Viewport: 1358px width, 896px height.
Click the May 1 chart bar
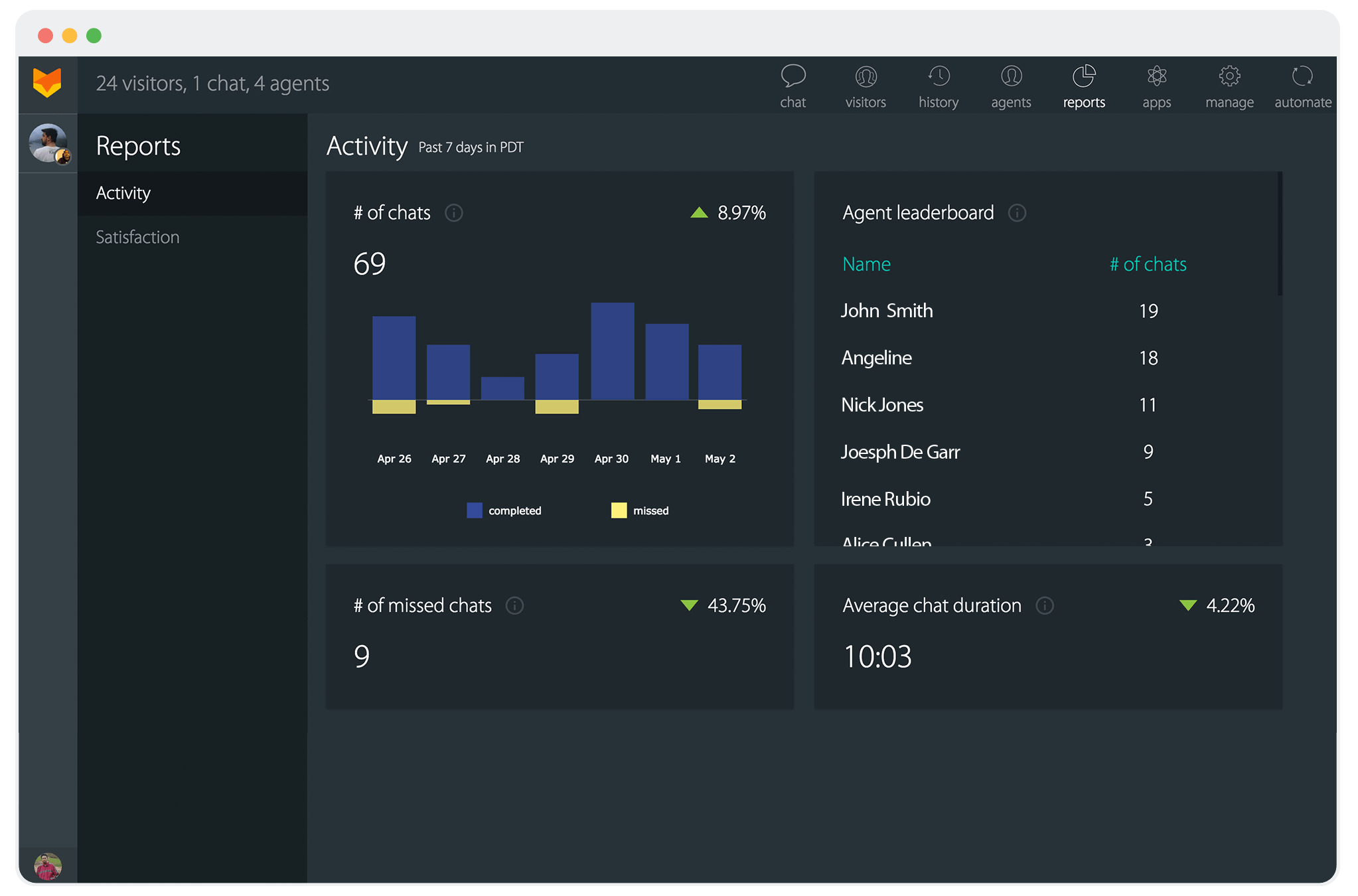pyautogui.click(x=667, y=362)
